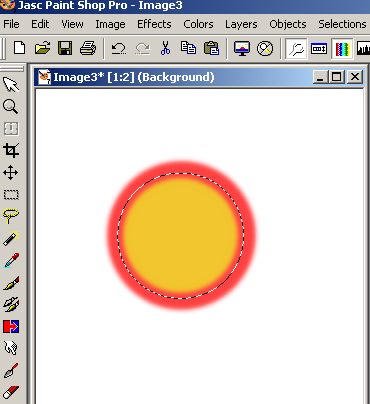Select the Zoom magnifier tool

11,107
